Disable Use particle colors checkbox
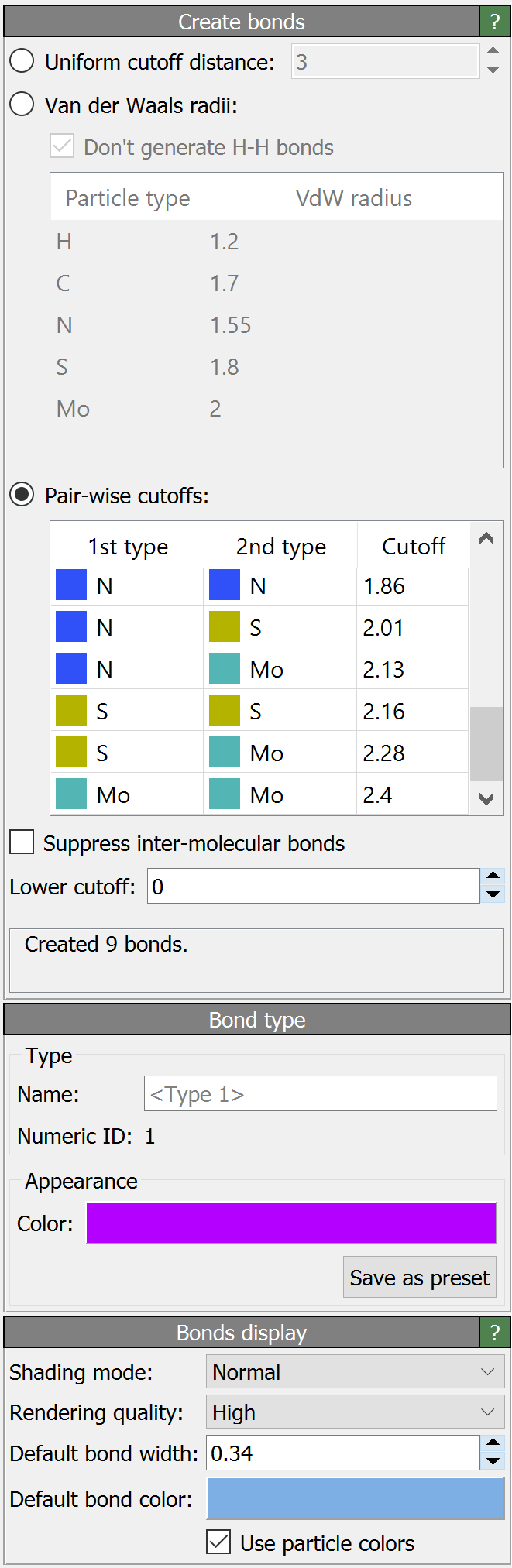512x1568 pixels. (218, 1542)
